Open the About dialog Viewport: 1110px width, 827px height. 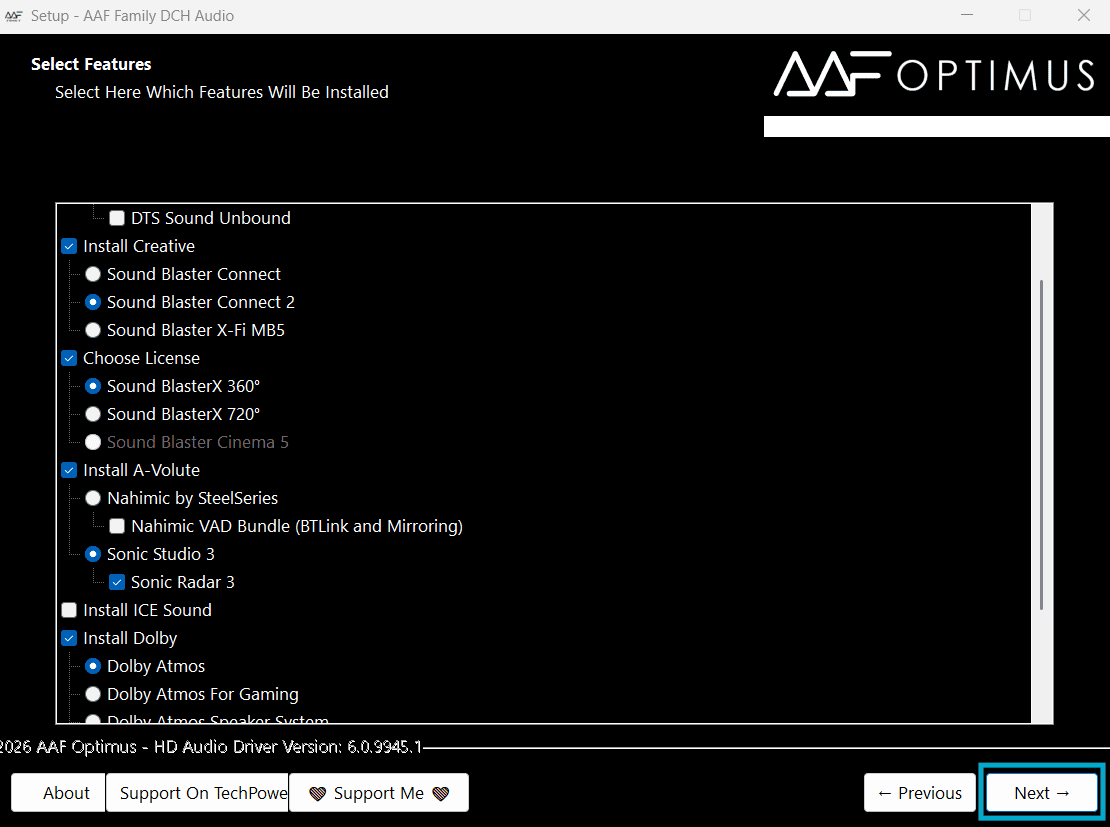59,793
